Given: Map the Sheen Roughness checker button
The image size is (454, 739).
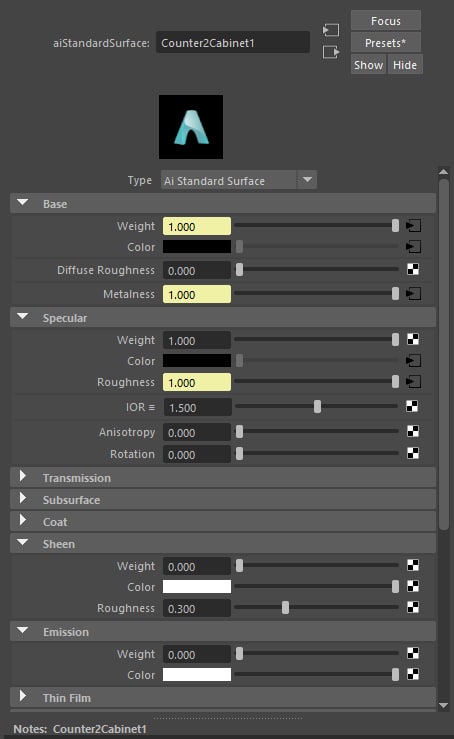Looking at the screenshot, I should pos(413,607).
